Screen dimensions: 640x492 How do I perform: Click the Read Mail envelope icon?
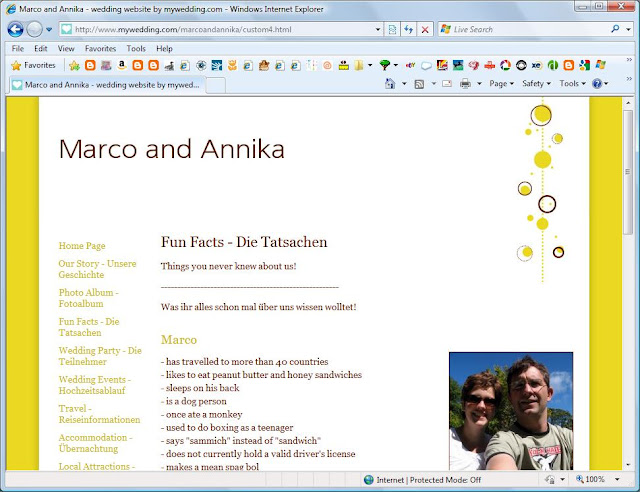(x=447, y=84)
